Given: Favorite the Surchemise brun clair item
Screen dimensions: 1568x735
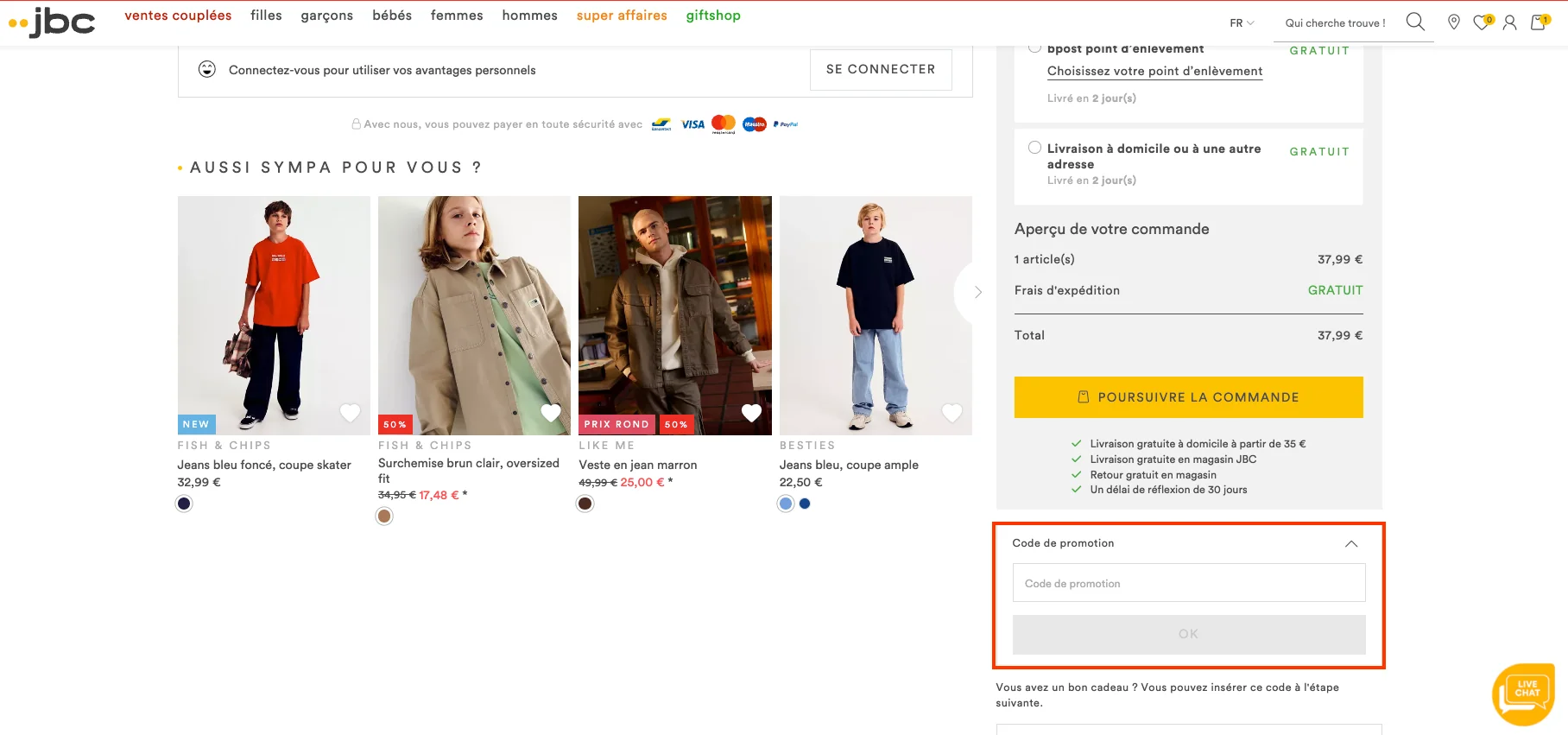Looking at the screenshot, I should [x=551, y=413].
